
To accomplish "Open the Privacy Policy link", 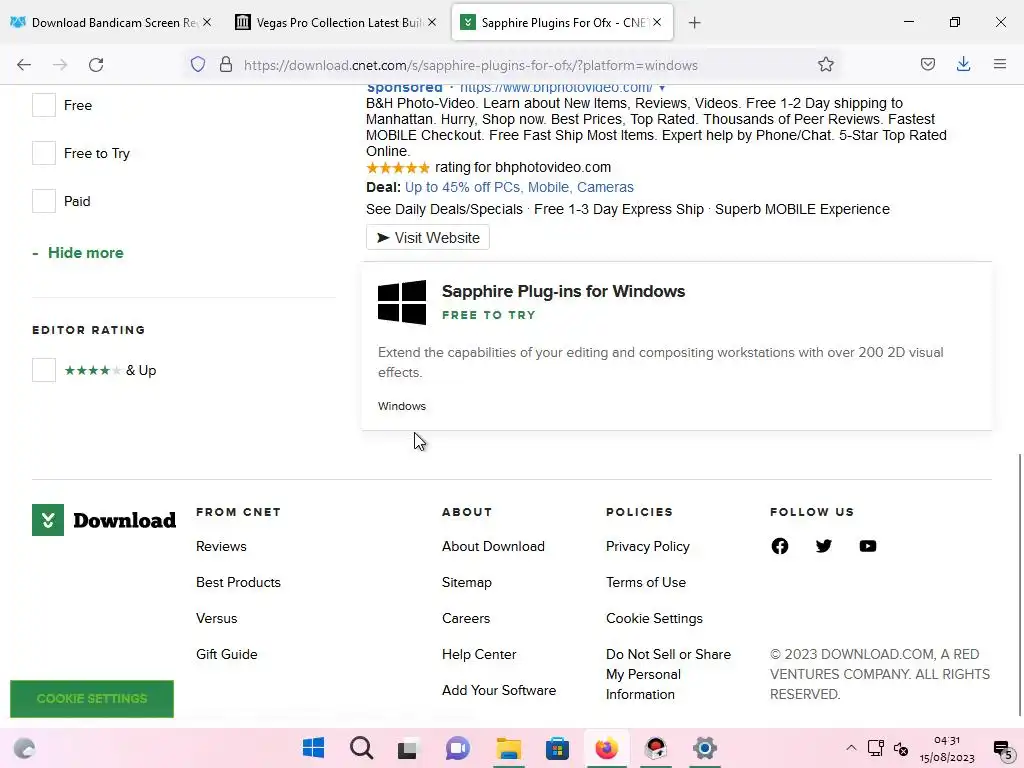I will coord(648,547).
